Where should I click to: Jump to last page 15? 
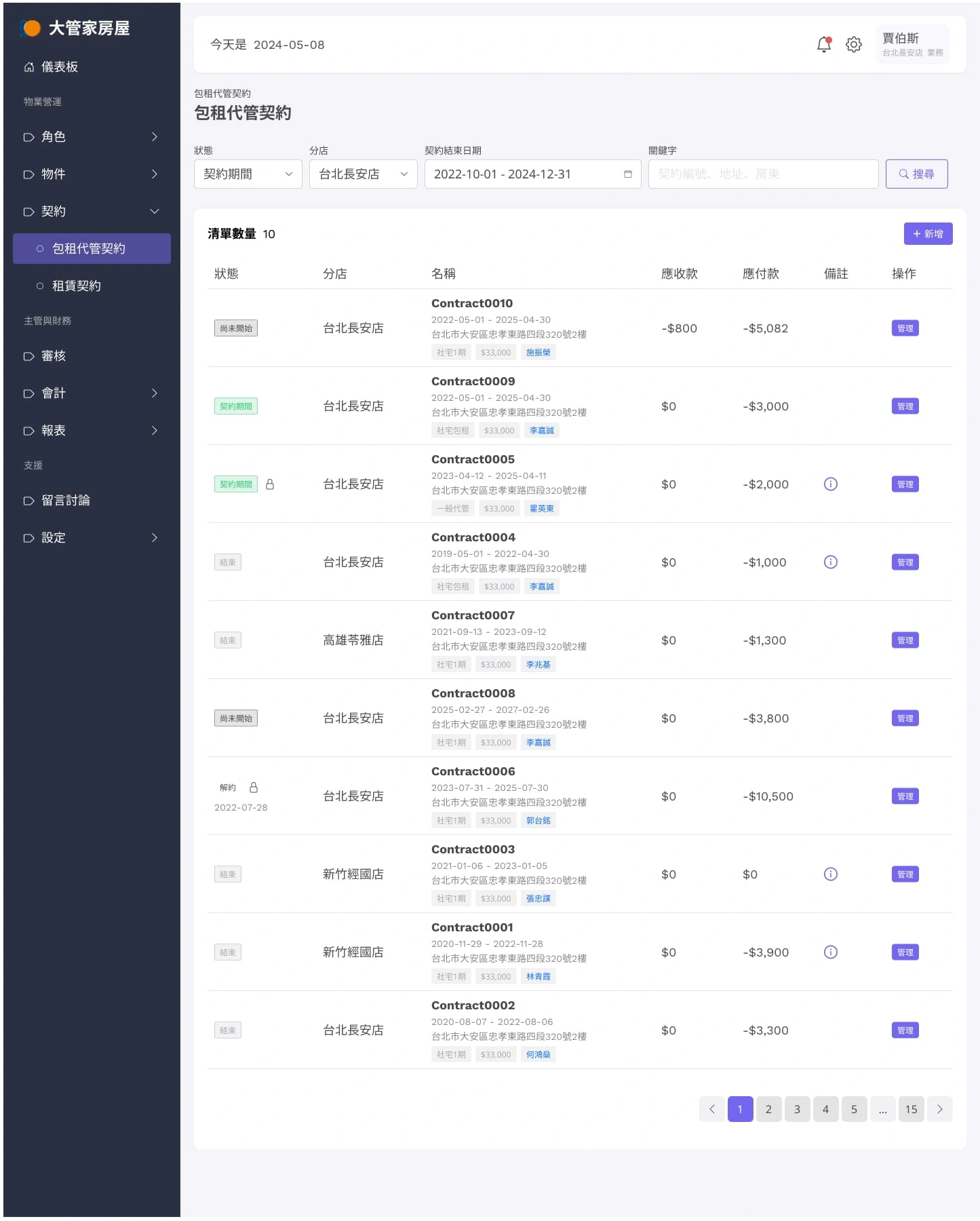(911, 1110)
